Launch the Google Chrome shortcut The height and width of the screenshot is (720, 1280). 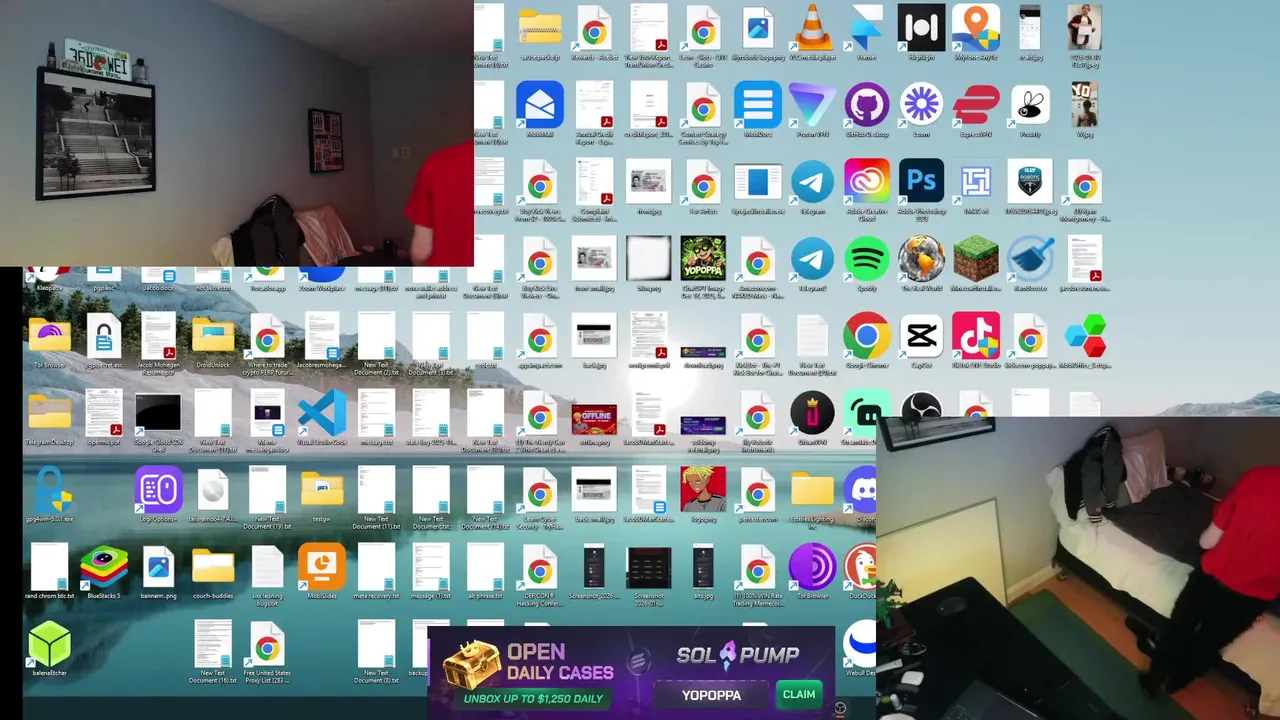click(x=867, y=337)
